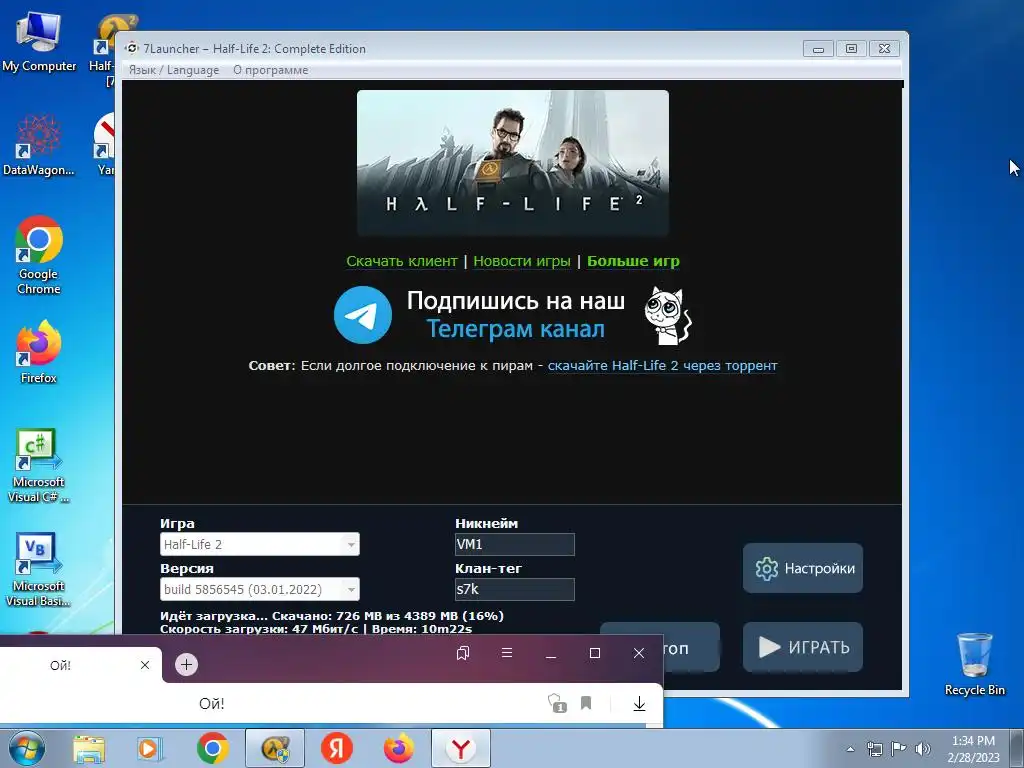1024x768 pixels.
Task: Open the Язык / Language menu
Action: (x=174, y=70)
